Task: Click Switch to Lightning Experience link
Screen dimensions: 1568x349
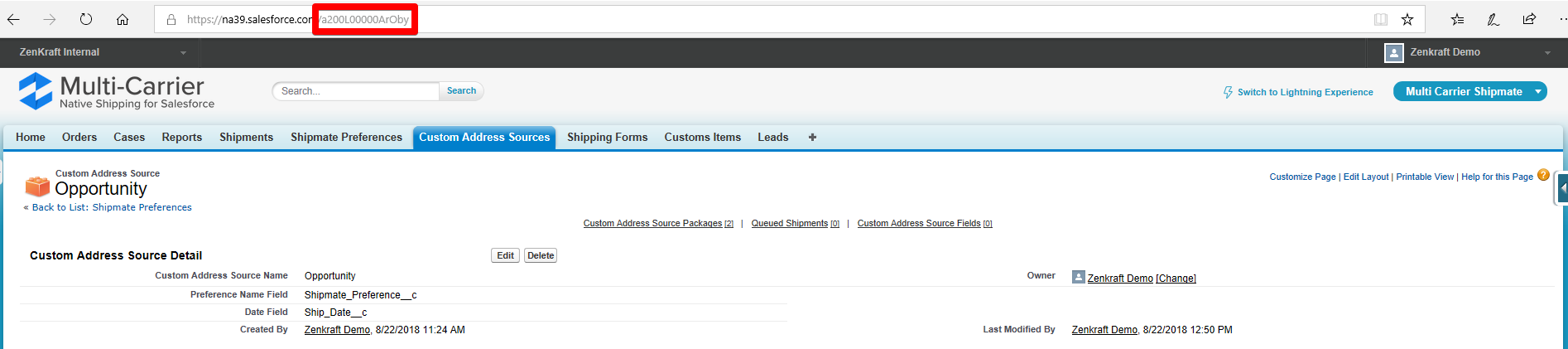Action: (x=1305, y=92)
